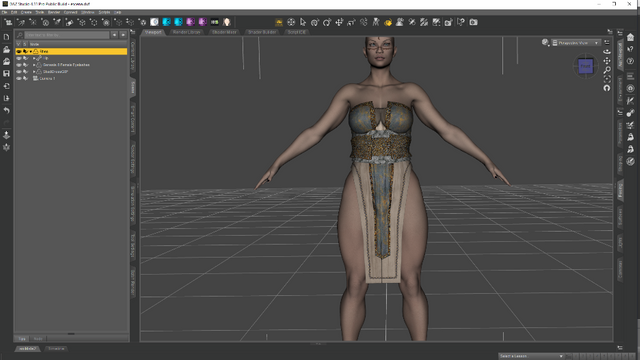Viewport: 640px width, 360px height.
Task: Open the Perspective View camera dropdown
Action: click(576, 43)
